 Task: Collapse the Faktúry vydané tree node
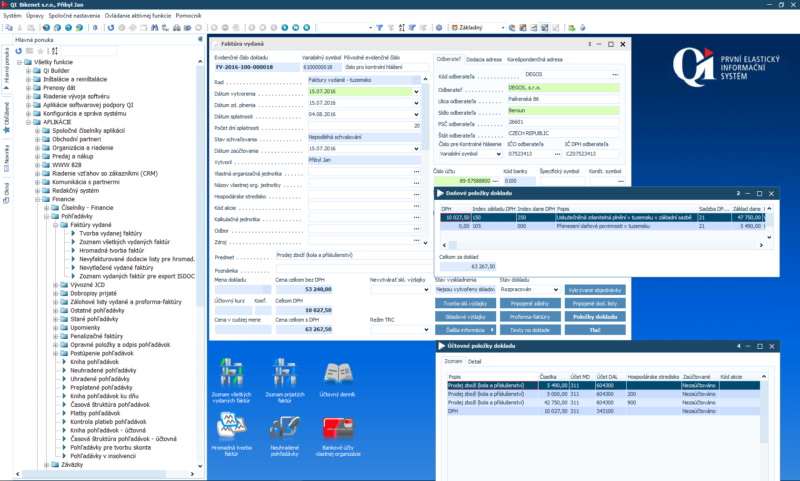click(x=56, y=225)
